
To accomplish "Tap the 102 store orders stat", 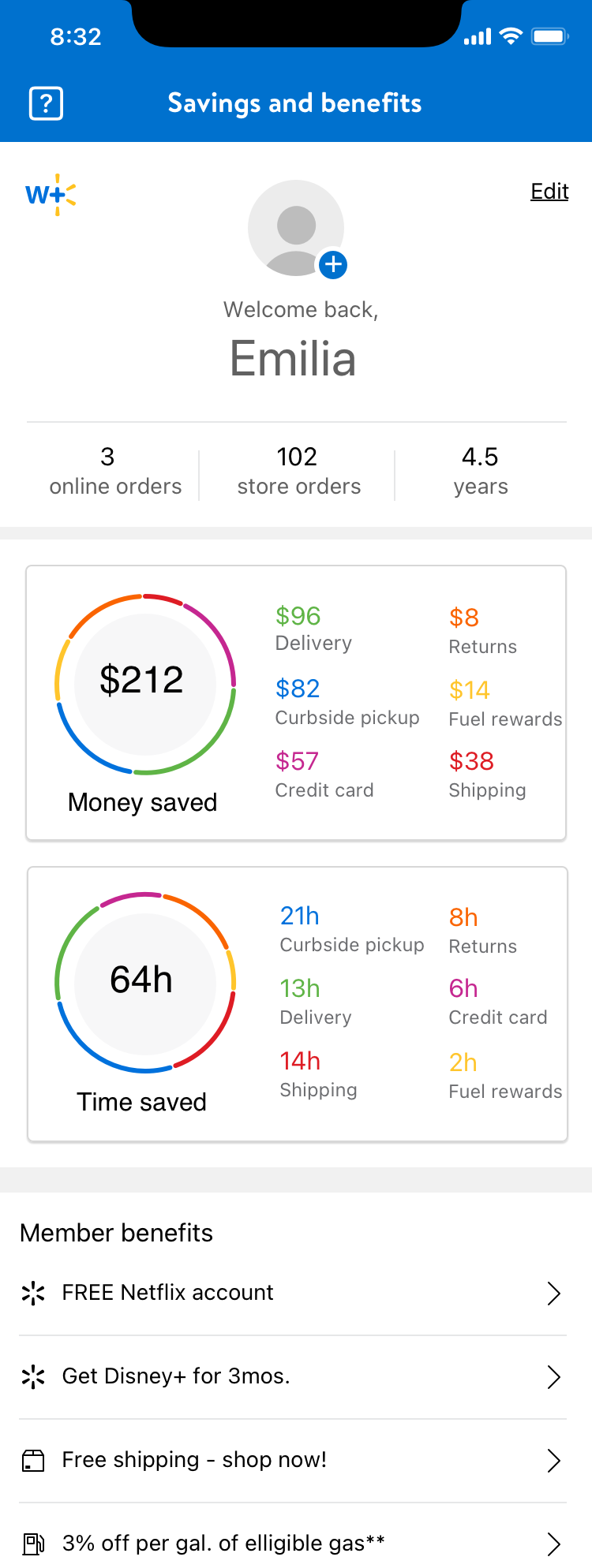I will click(x=298, y=471).
